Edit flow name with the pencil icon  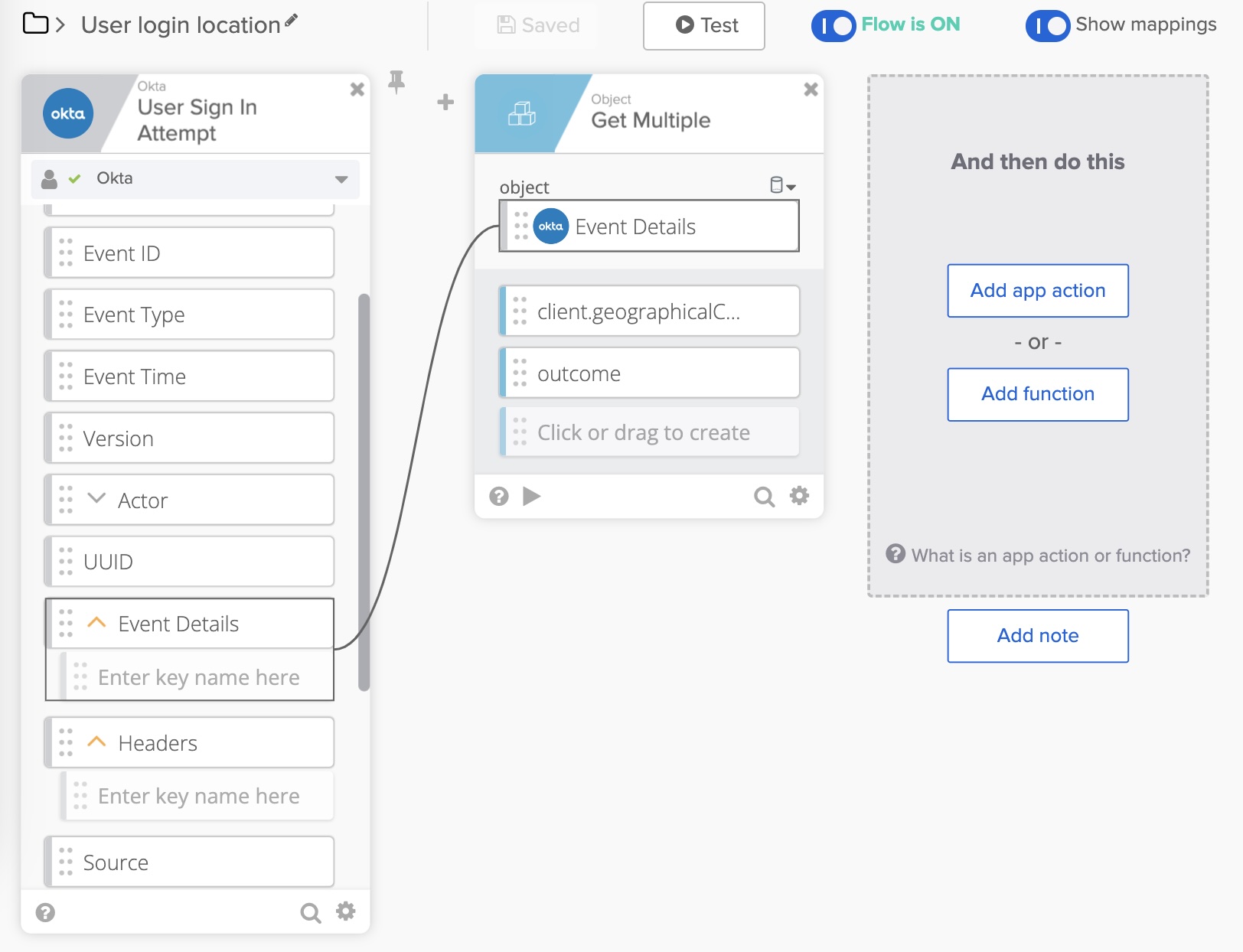tap(291, 21)
